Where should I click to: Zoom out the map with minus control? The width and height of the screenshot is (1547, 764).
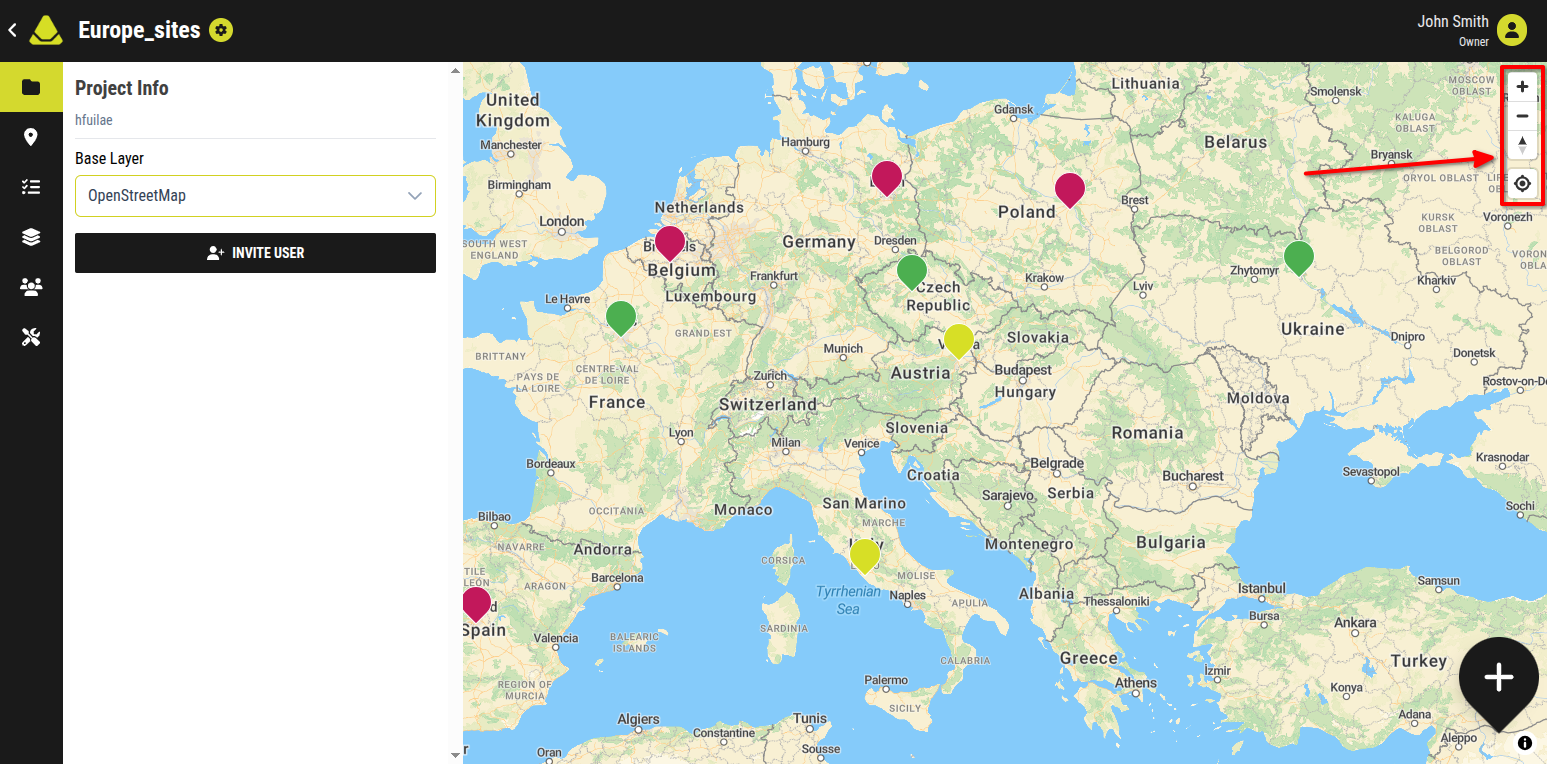1522,116
